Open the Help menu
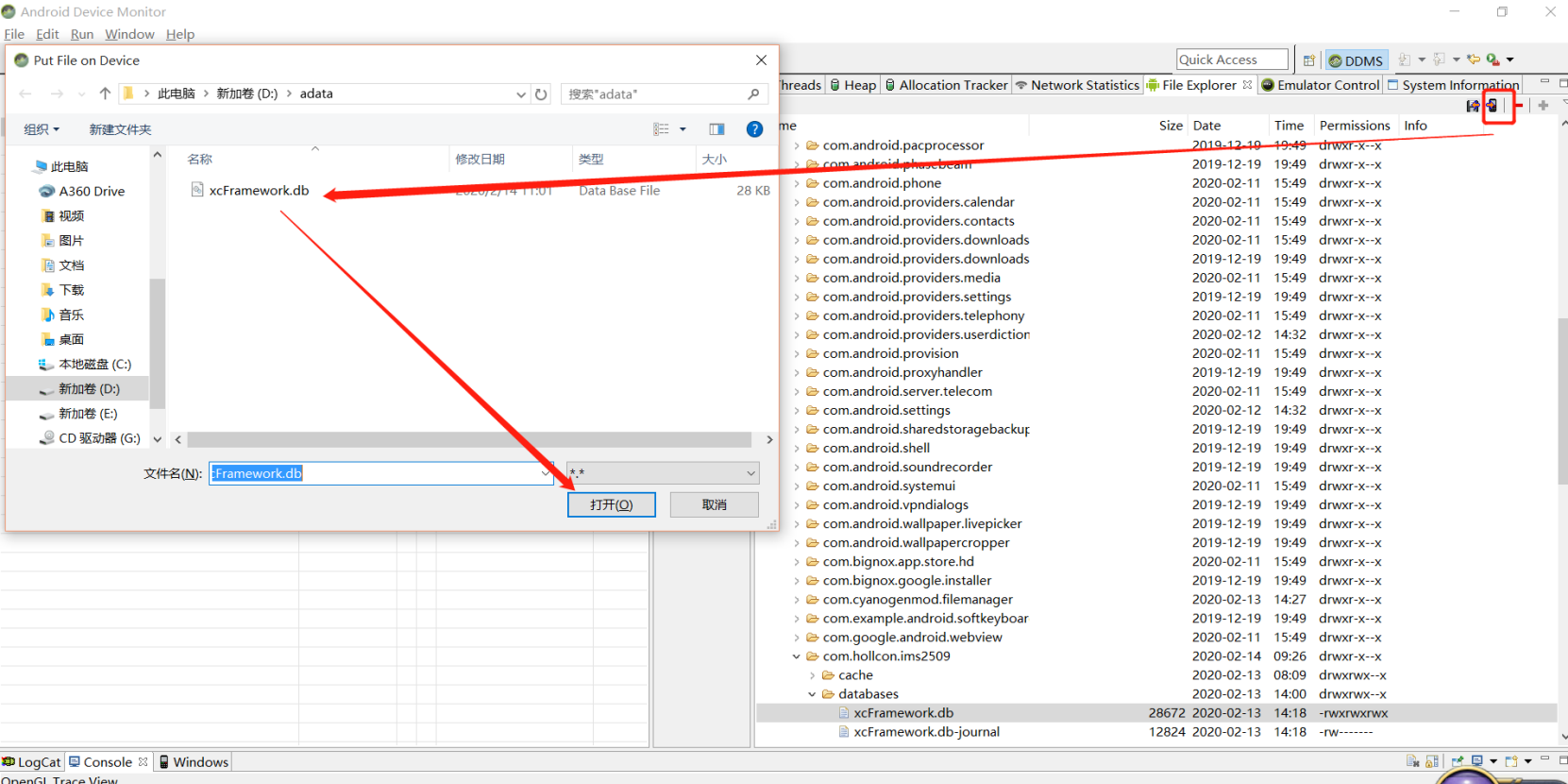 click(180, 34)
